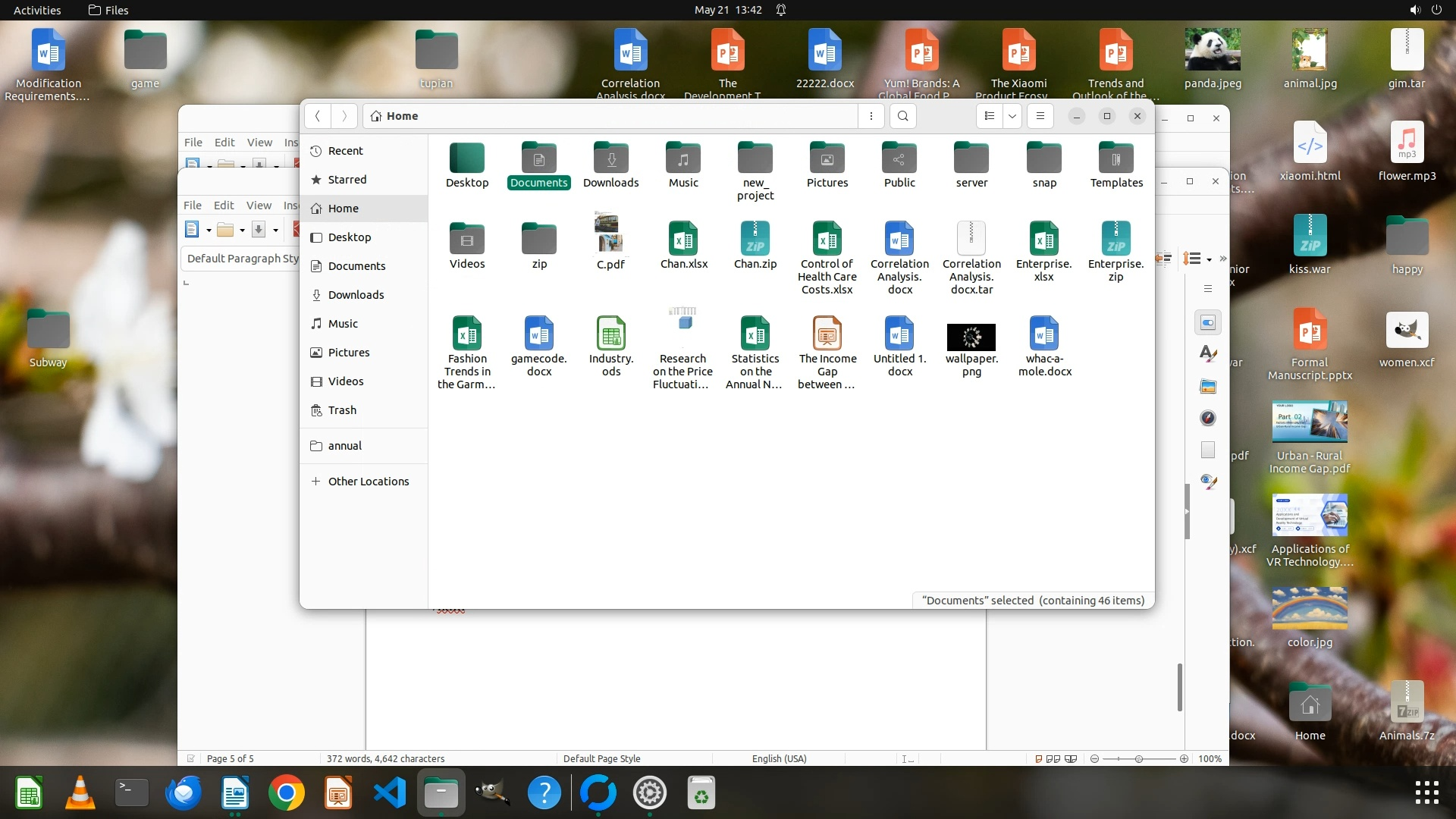Open the Default Paragraph Style combo box

(x=241, y=259)
